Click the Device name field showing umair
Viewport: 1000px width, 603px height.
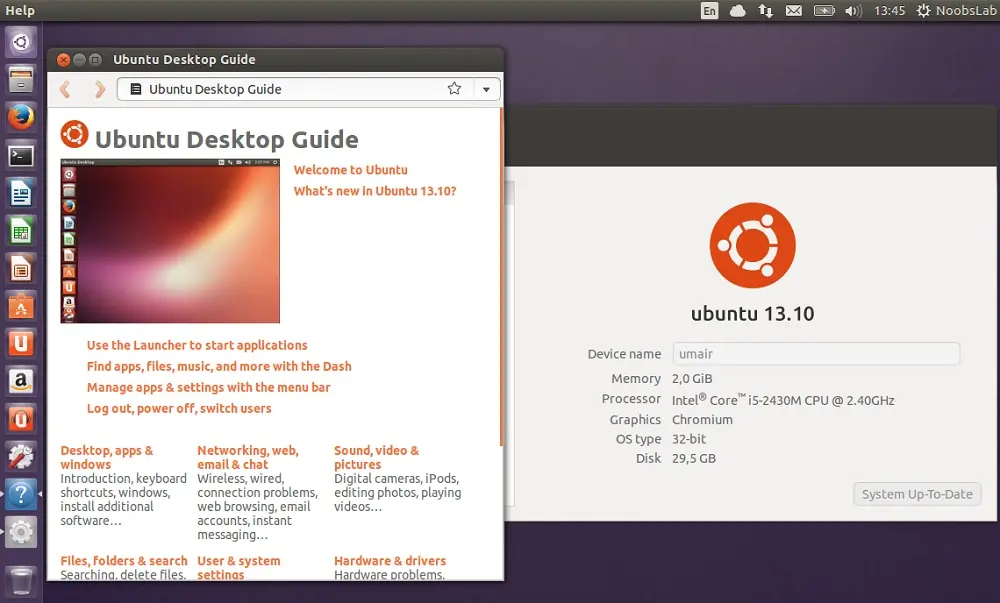[x=816, y=354]
